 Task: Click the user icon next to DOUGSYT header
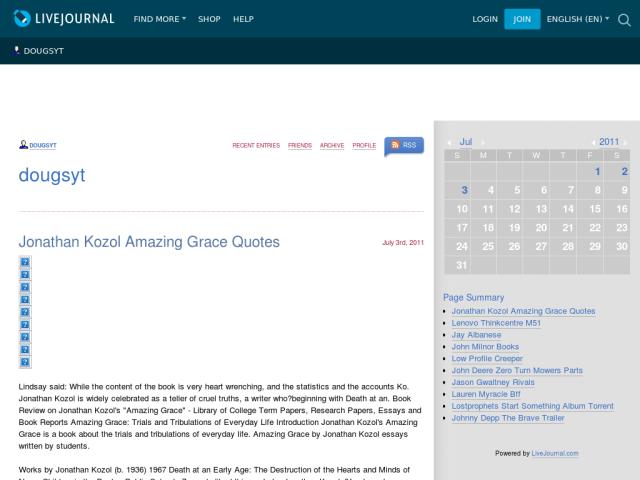[17, 50]
